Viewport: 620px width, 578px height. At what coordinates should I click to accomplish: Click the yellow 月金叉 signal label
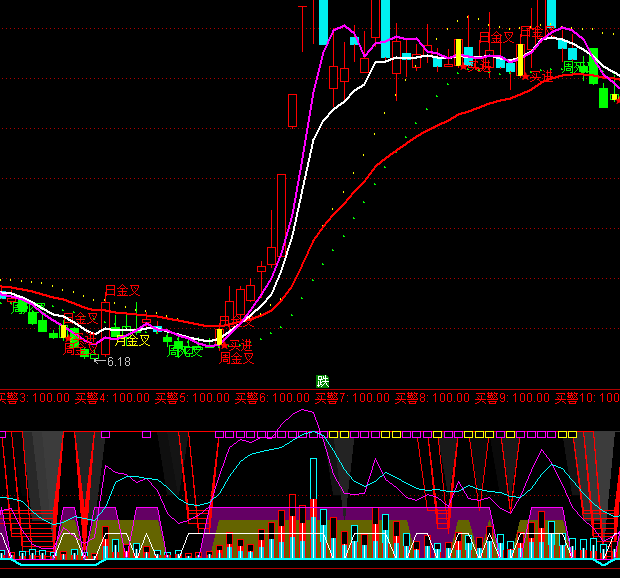point(132,340)
